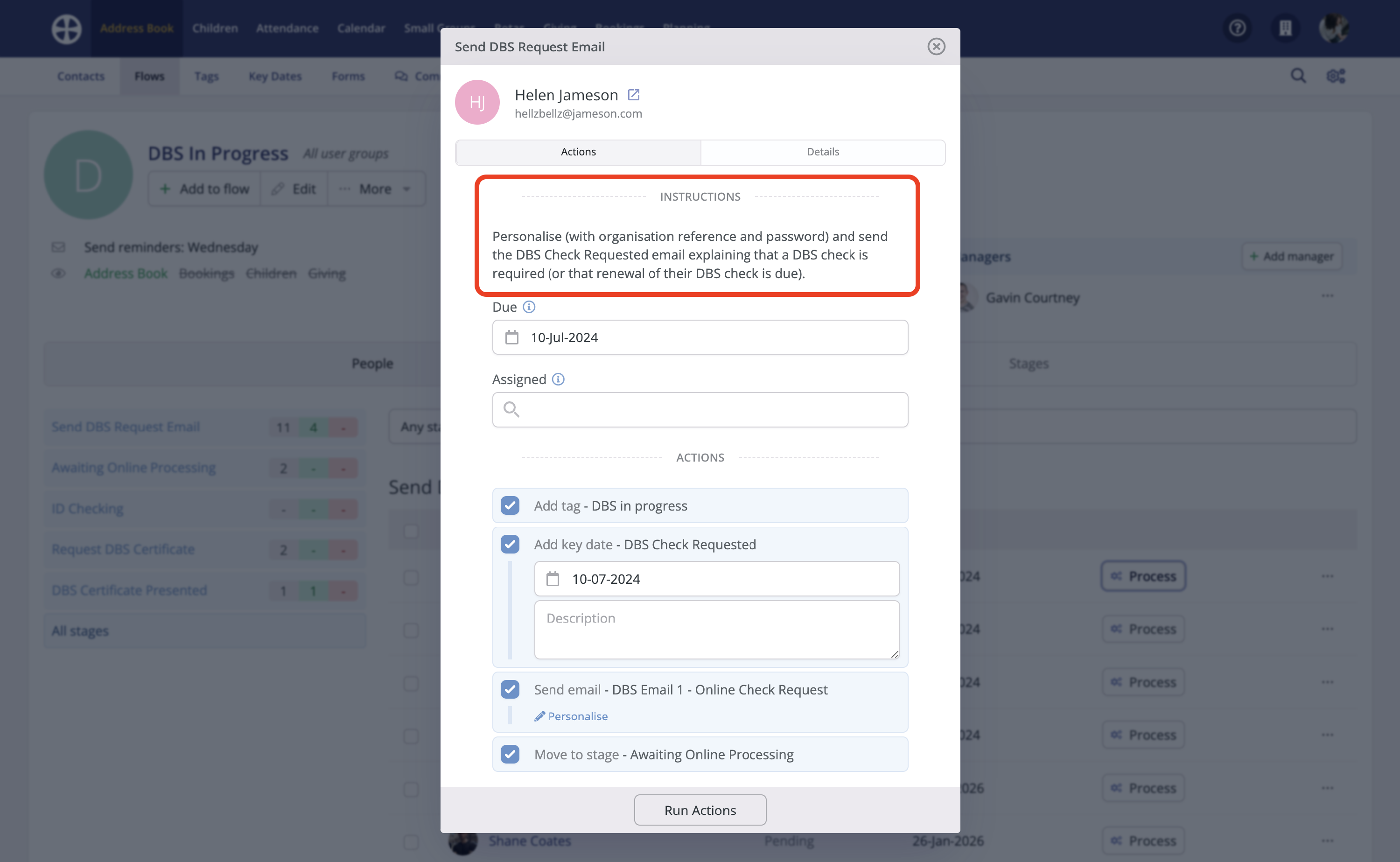
Task: Open the Tags tab
Action: [206, 76]
